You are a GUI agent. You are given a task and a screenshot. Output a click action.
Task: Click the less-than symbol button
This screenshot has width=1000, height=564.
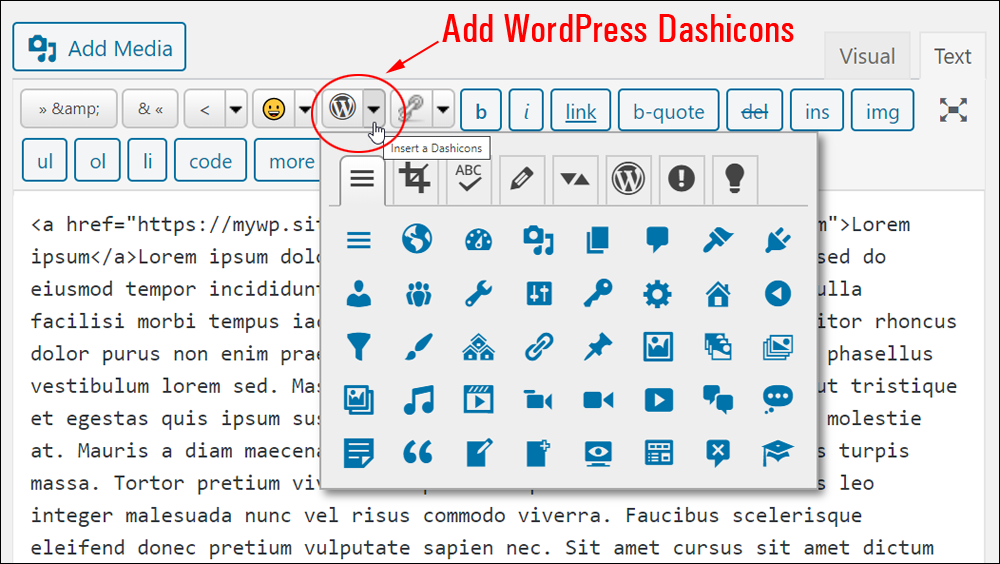click(x=205, y=109)
